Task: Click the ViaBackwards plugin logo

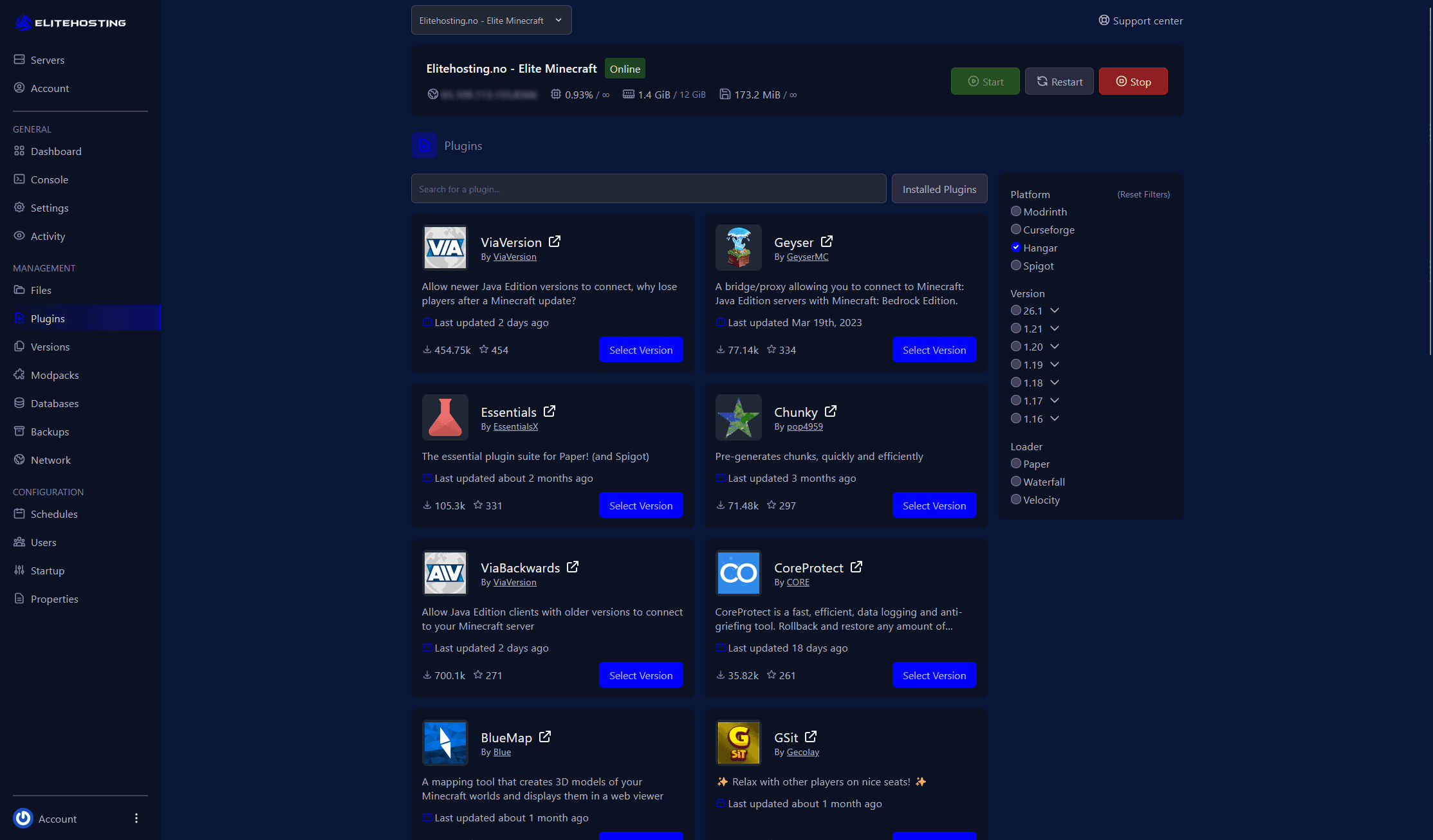Action: point(445,573)
